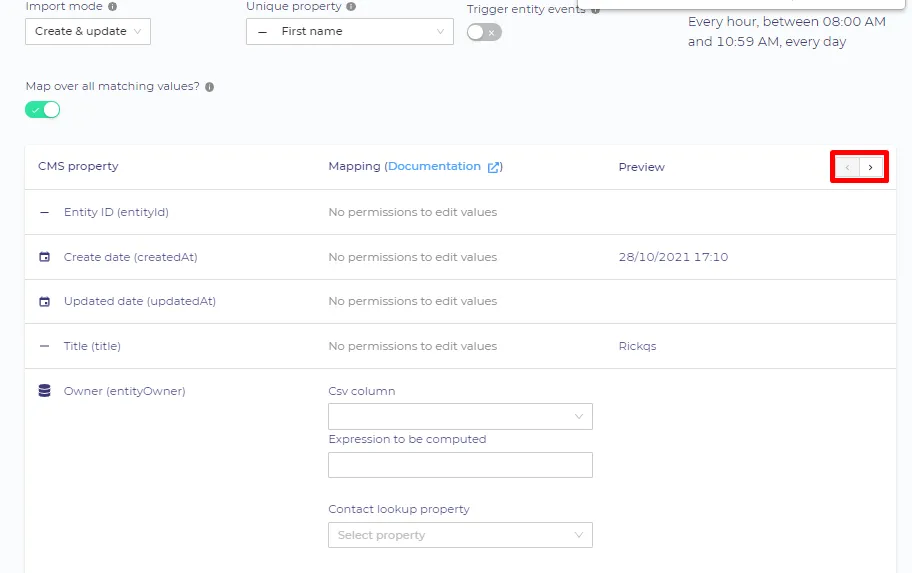Click the dash icon beside Entity ID
Image resolution: width=912 pixels, height=573 pixels.
(44, 212)
